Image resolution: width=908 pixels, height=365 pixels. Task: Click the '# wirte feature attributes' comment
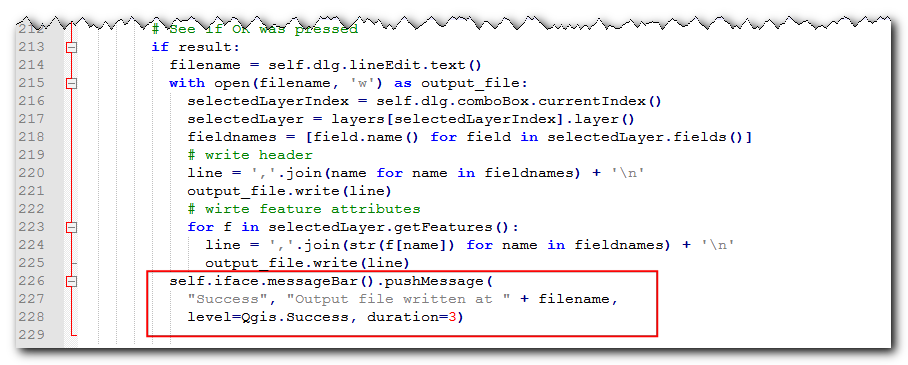tap(304, 209)
